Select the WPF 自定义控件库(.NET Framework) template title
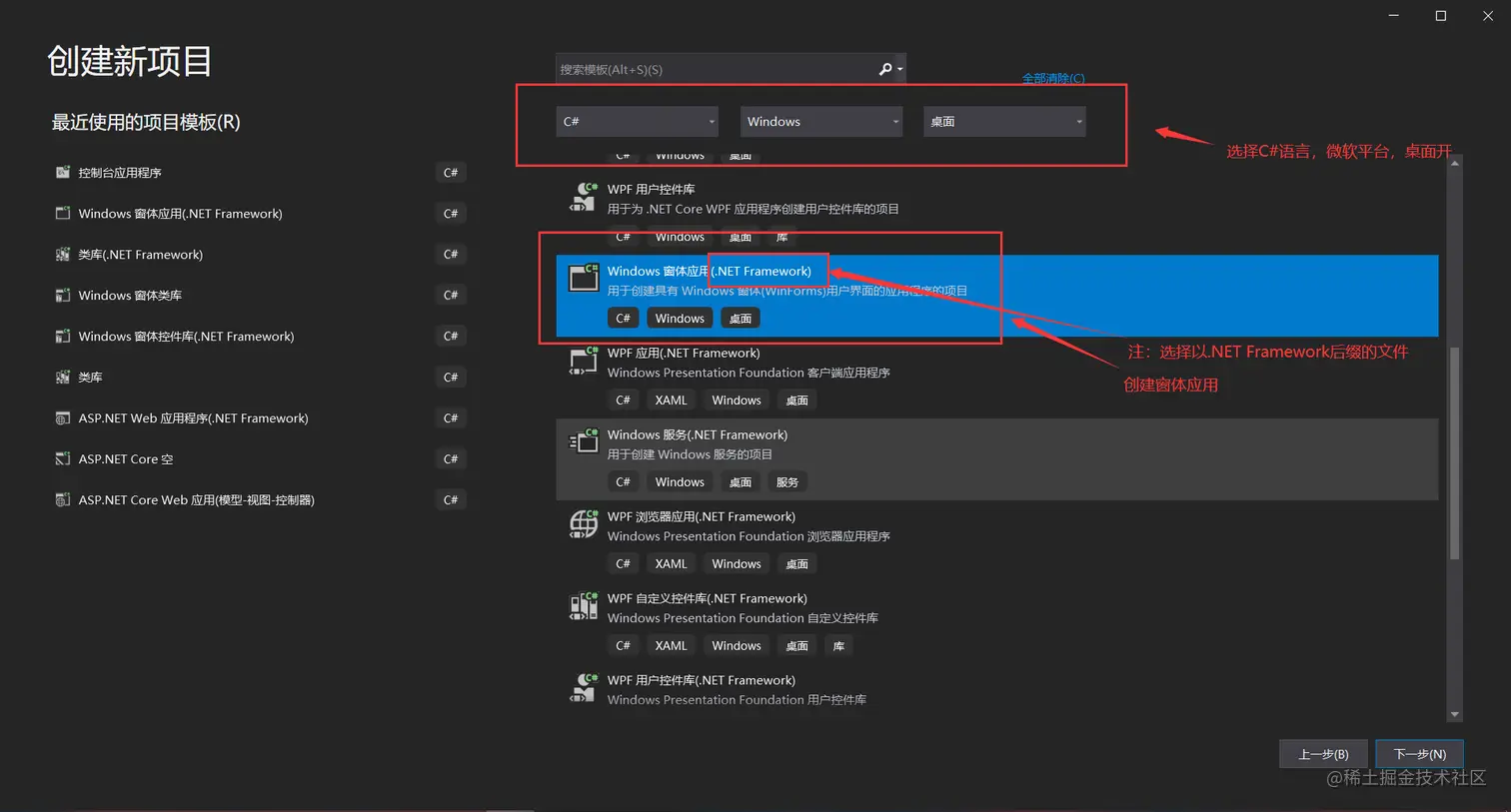This screenshot has height=812, width=1511. pyautogui.click(x=708, y=598)
